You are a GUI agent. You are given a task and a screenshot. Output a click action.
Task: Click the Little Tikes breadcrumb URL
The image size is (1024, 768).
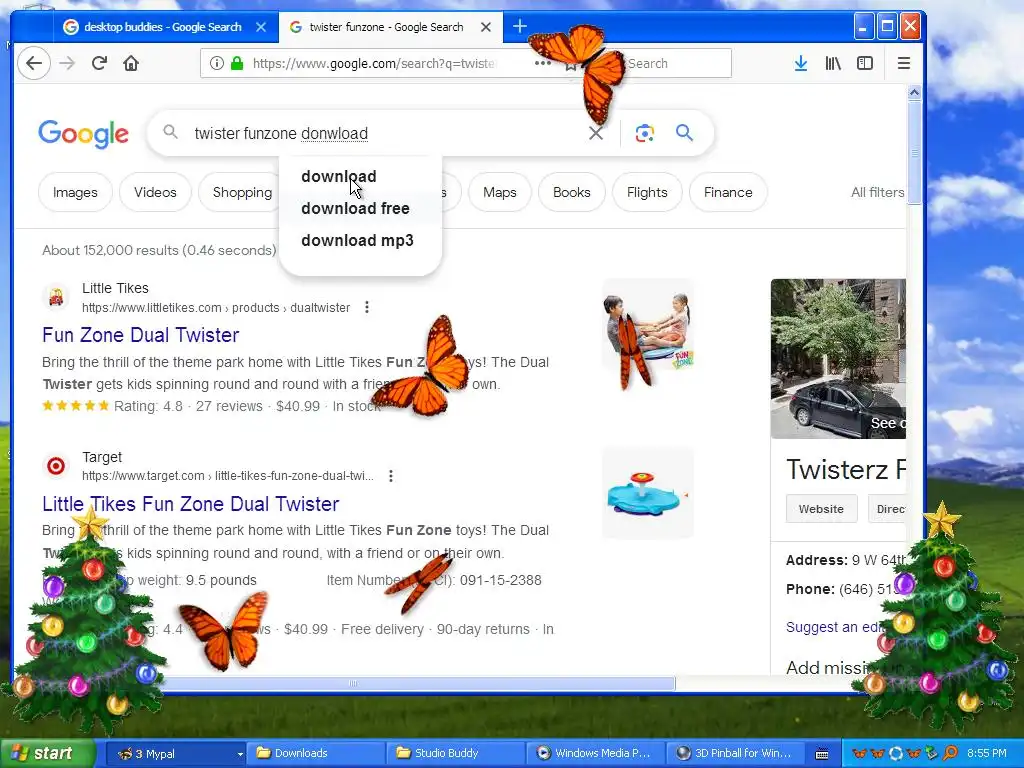click(x=216, y=308)
